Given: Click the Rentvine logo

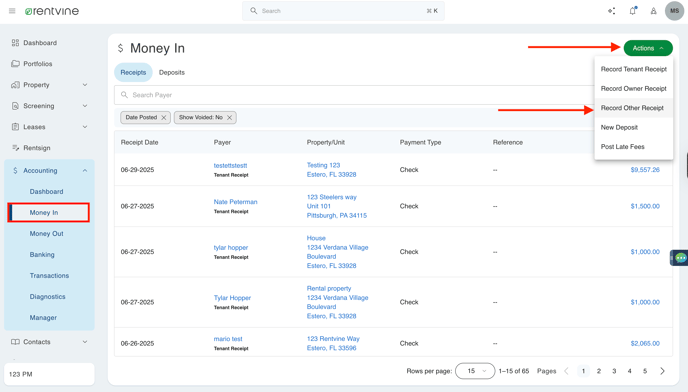Looking at the screenshot, I should [52, 11].
